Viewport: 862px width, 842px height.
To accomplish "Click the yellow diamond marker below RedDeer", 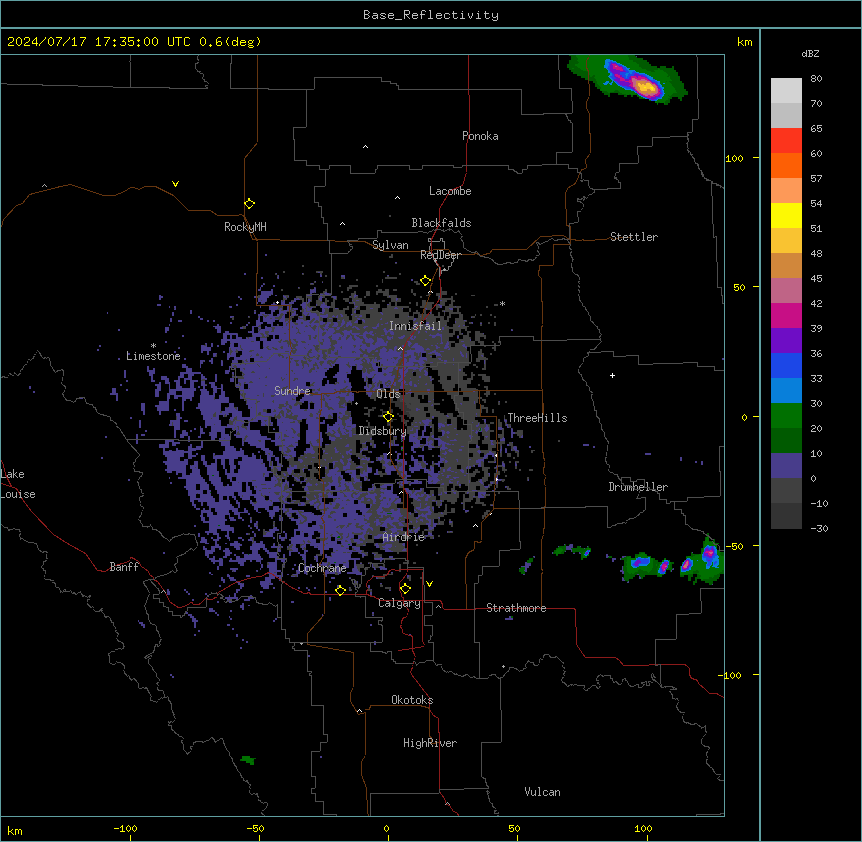I will point(425,281).
